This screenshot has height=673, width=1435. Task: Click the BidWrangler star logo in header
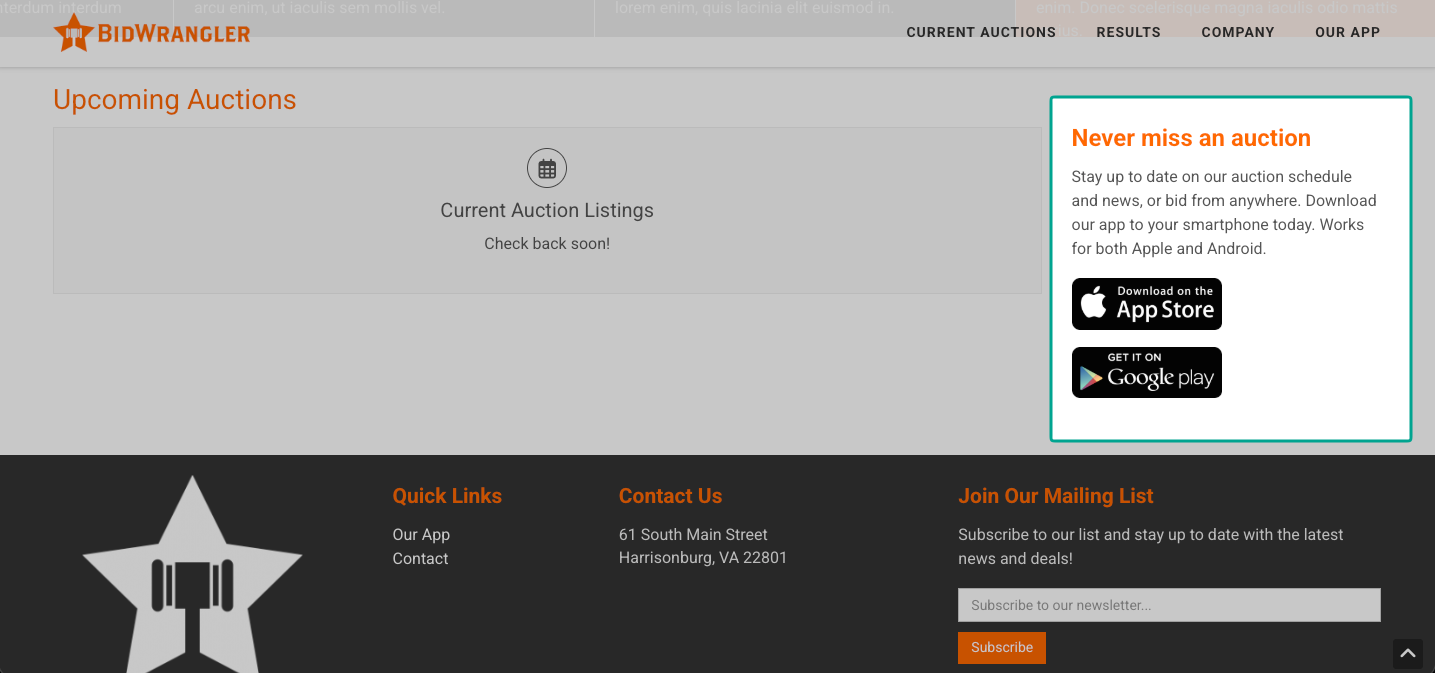(x=73, y=33)
